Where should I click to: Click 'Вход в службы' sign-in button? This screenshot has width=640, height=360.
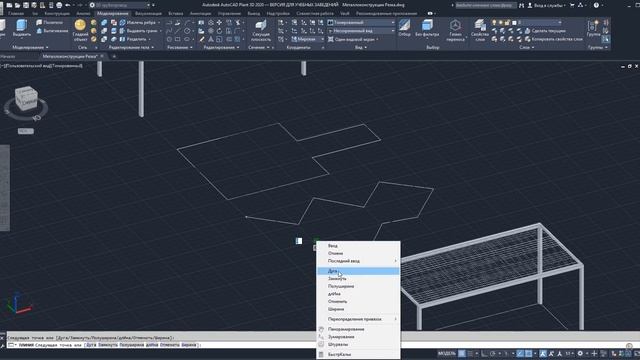point(547,5)
